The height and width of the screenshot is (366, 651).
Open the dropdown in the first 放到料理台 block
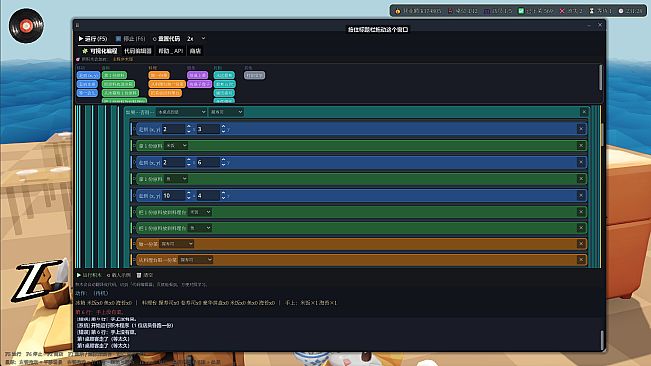(200, 212)
